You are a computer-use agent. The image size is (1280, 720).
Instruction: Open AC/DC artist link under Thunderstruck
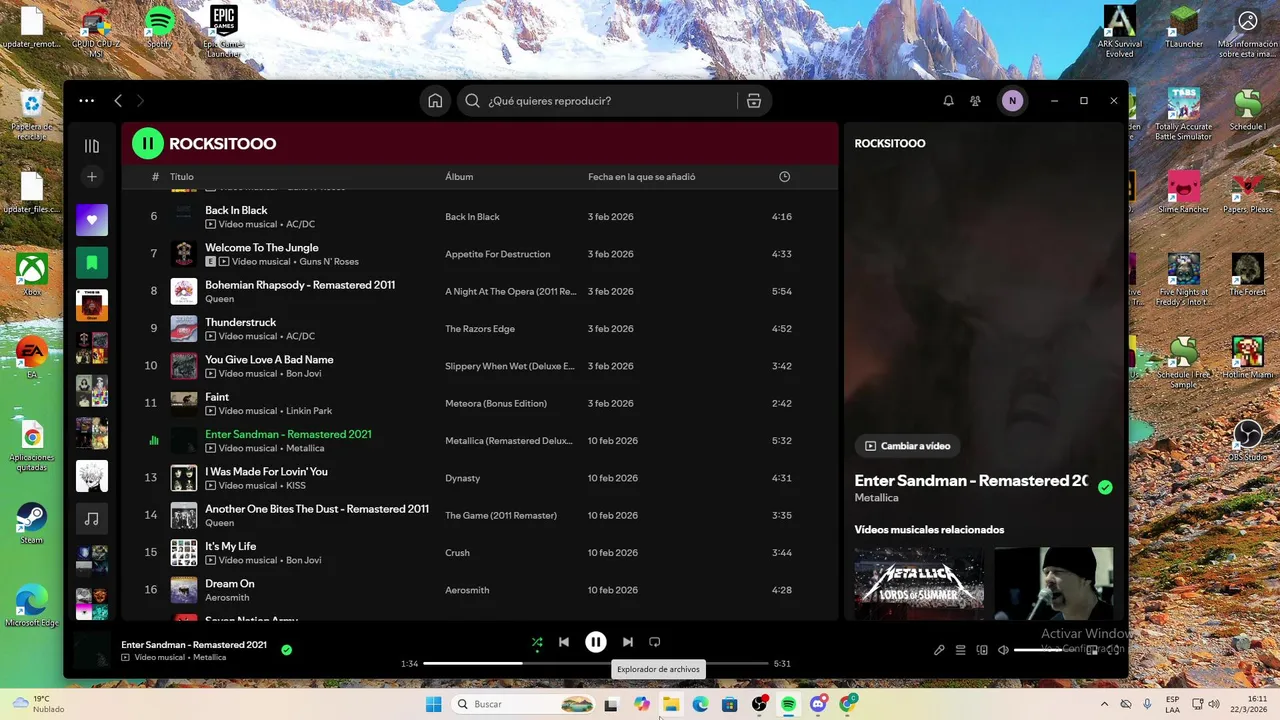pyautogui.click(x=300, y=337)
